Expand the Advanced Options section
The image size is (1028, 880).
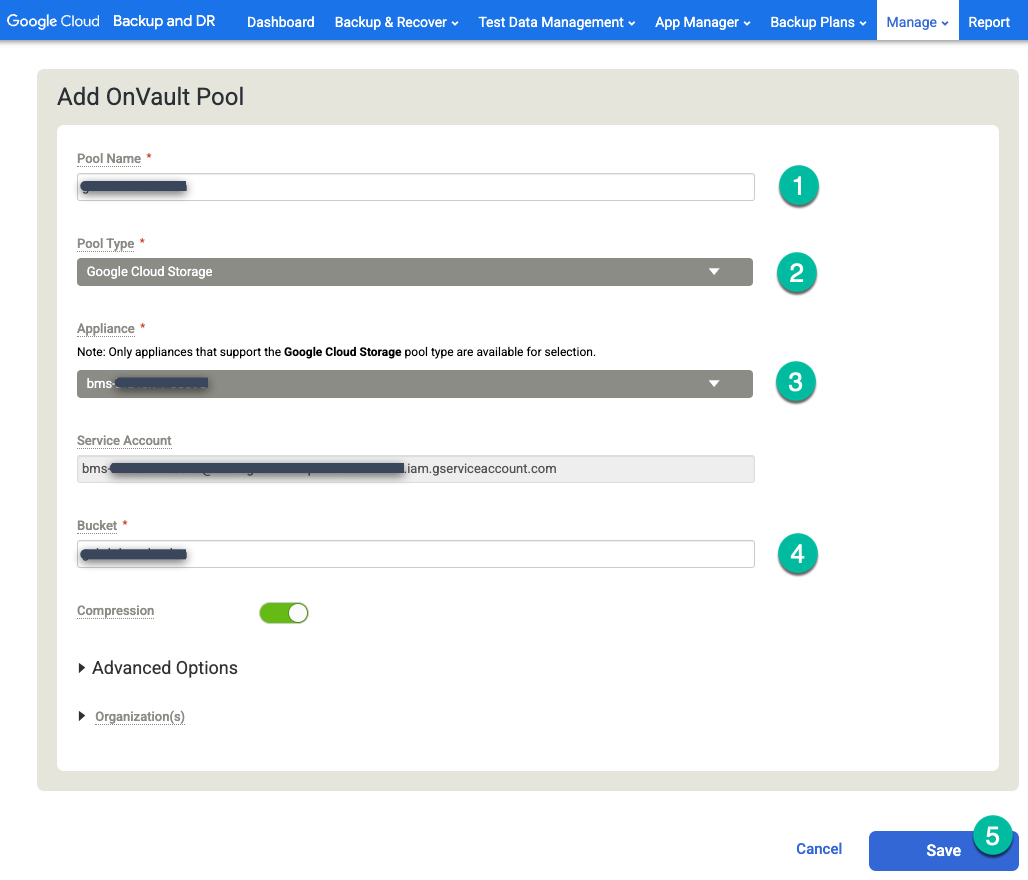[x=157, y=667]
